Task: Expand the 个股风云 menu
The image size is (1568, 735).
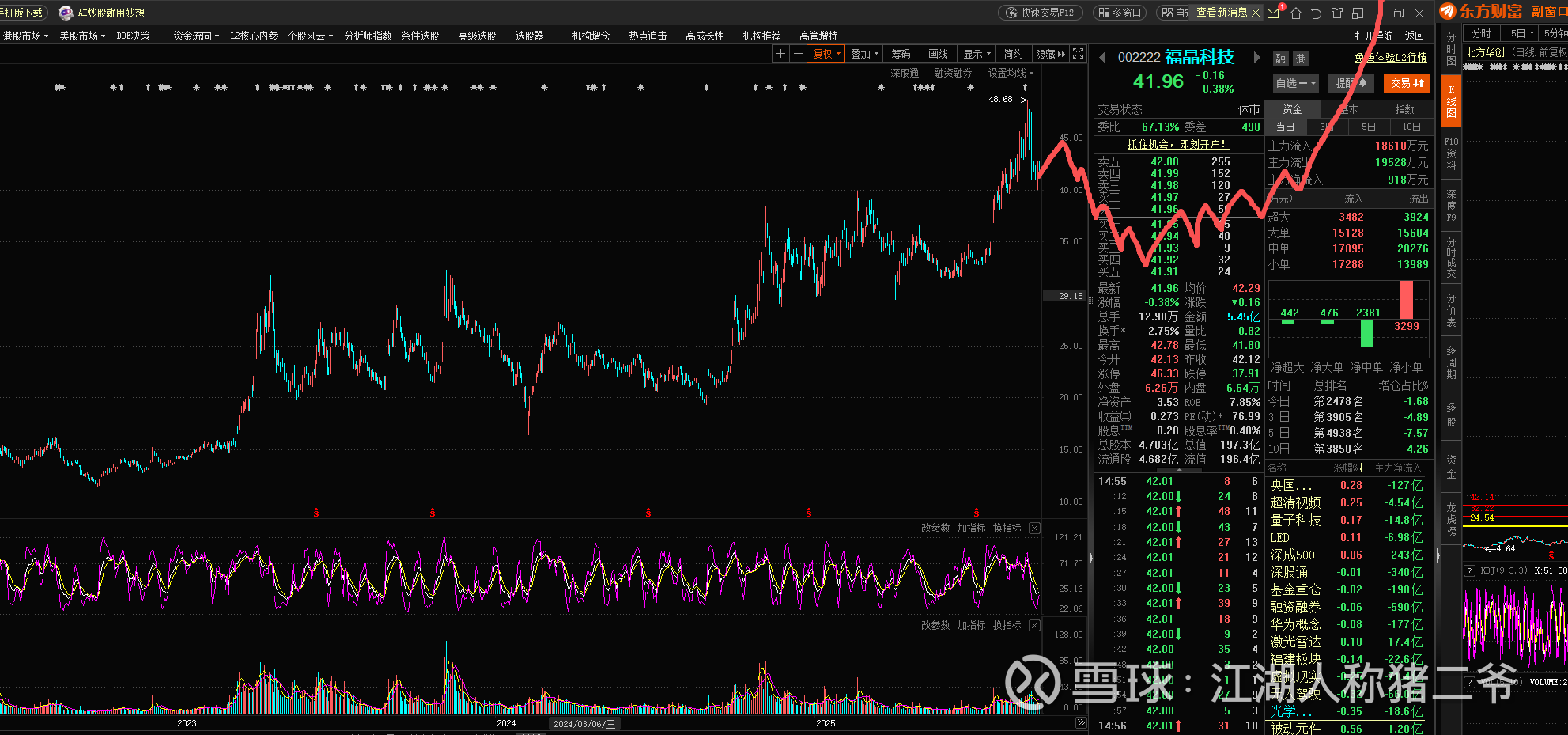Action: [311, 36]
